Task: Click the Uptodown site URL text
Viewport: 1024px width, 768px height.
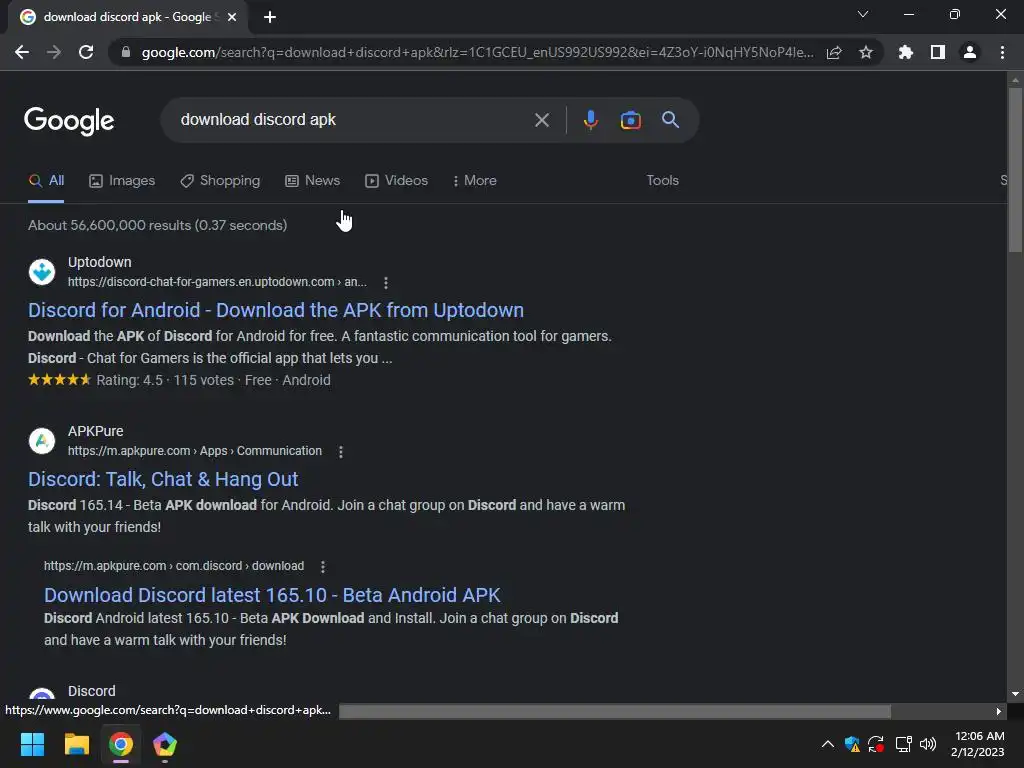Action: click(x=217, y=282)
